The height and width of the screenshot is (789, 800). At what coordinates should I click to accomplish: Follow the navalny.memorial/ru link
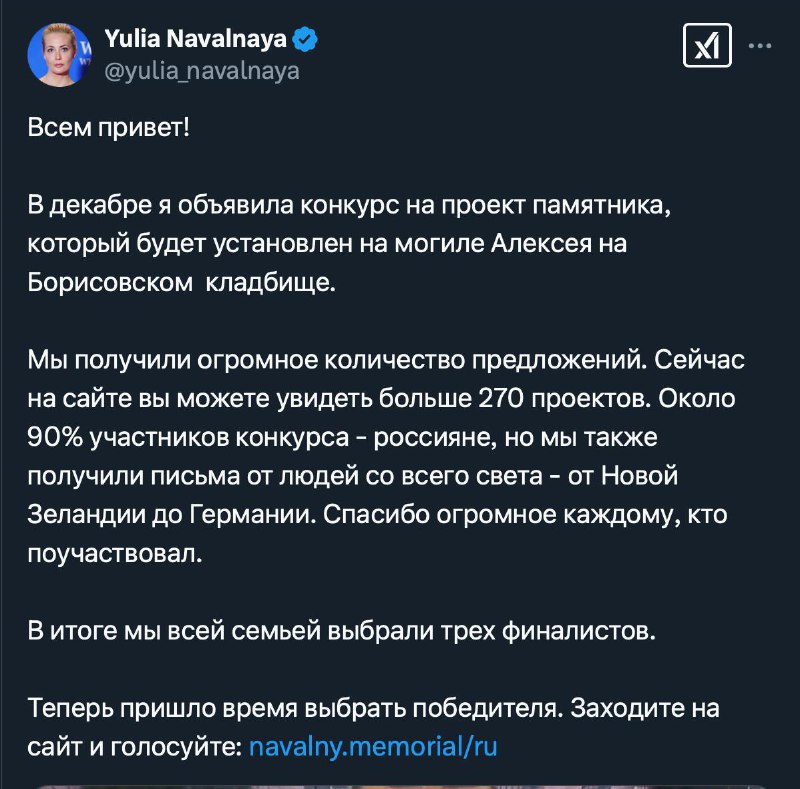(x=373, y=747)
